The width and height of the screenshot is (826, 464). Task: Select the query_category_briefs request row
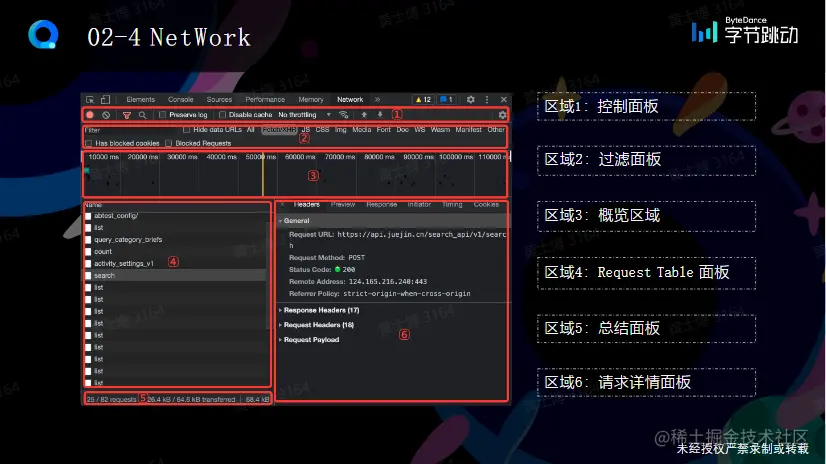(x=176, y=240)
